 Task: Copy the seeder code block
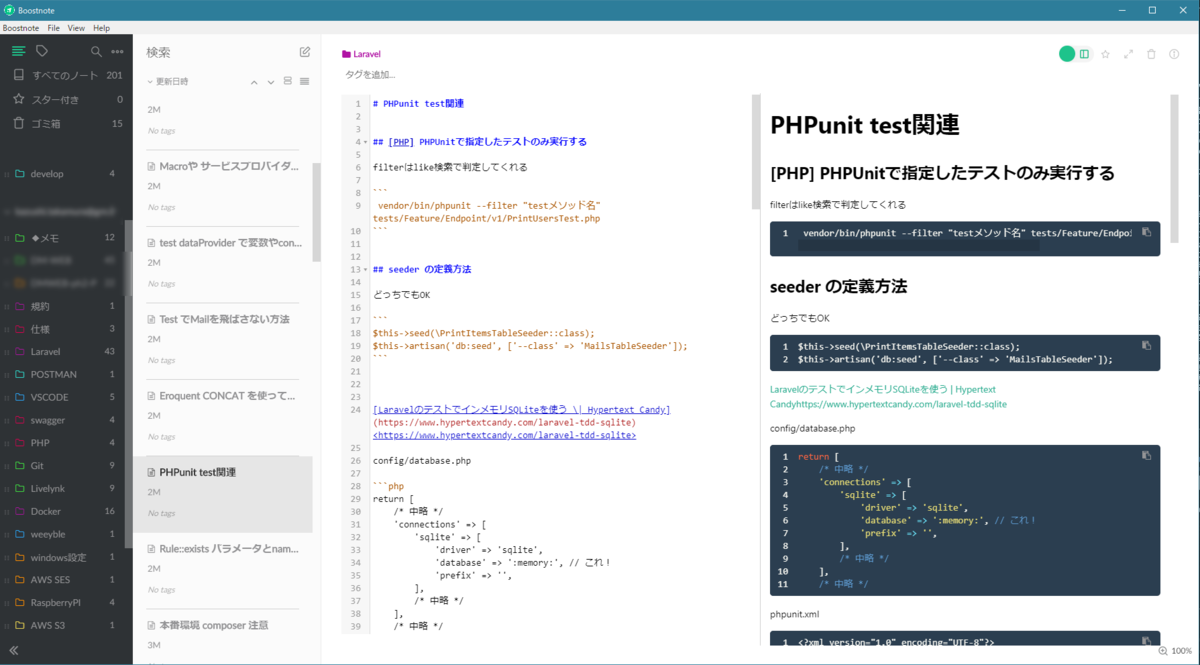coord(1146,345)
